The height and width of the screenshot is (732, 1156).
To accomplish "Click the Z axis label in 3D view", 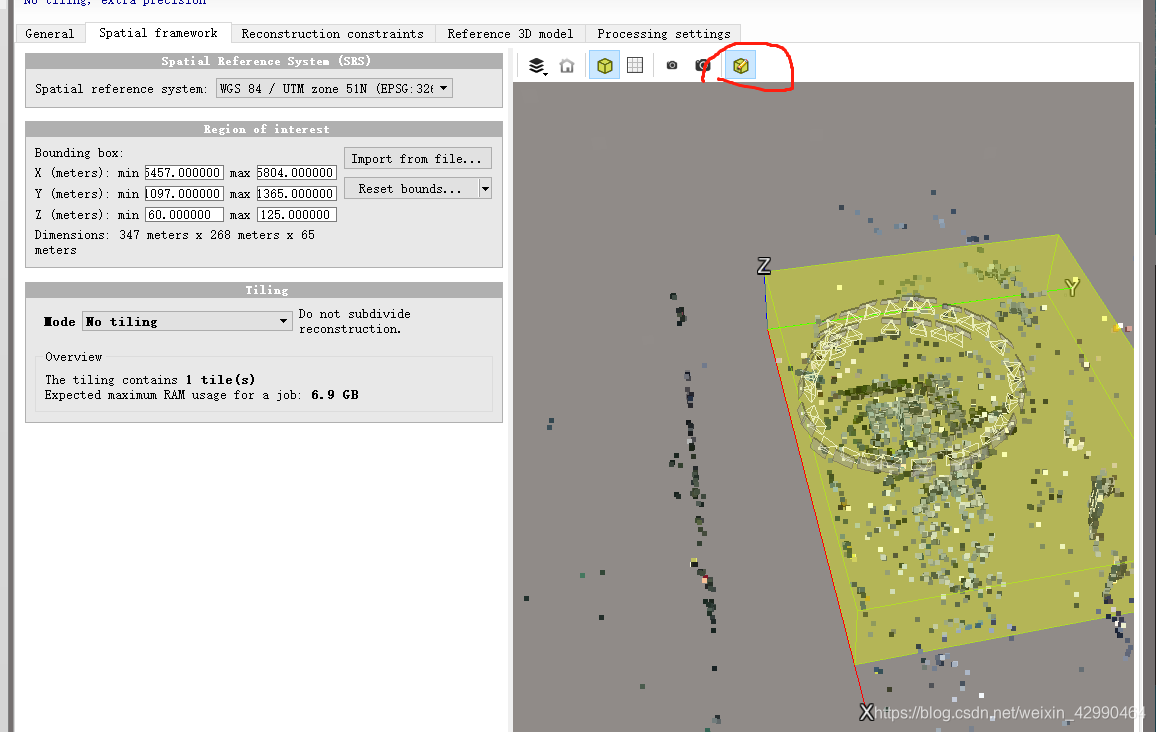I will pos(764,265).
